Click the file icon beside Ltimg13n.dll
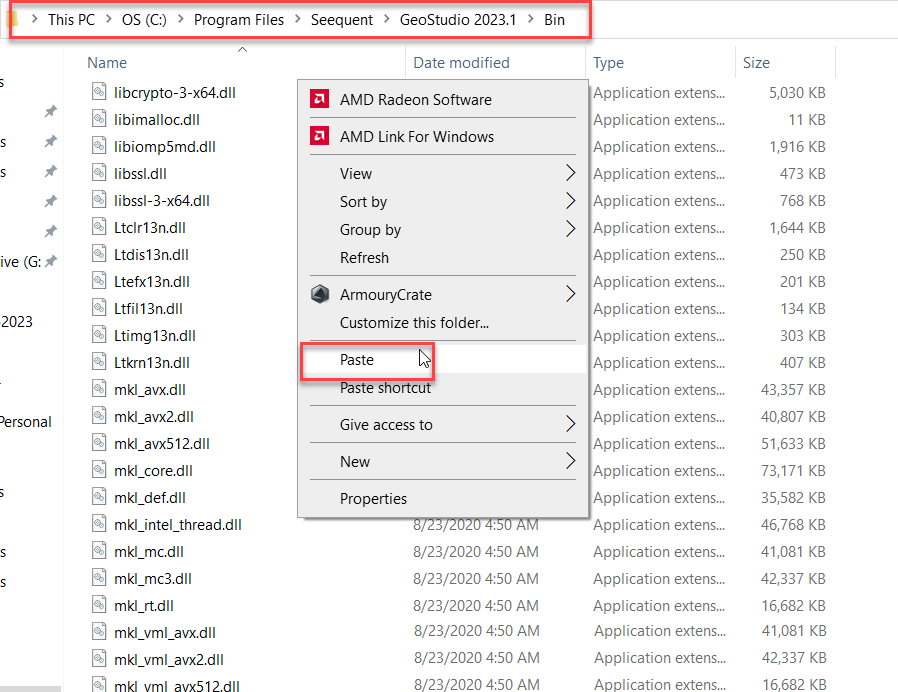Image resolution: width=898 pixels, height=692 pixels. tap(97, 335)
